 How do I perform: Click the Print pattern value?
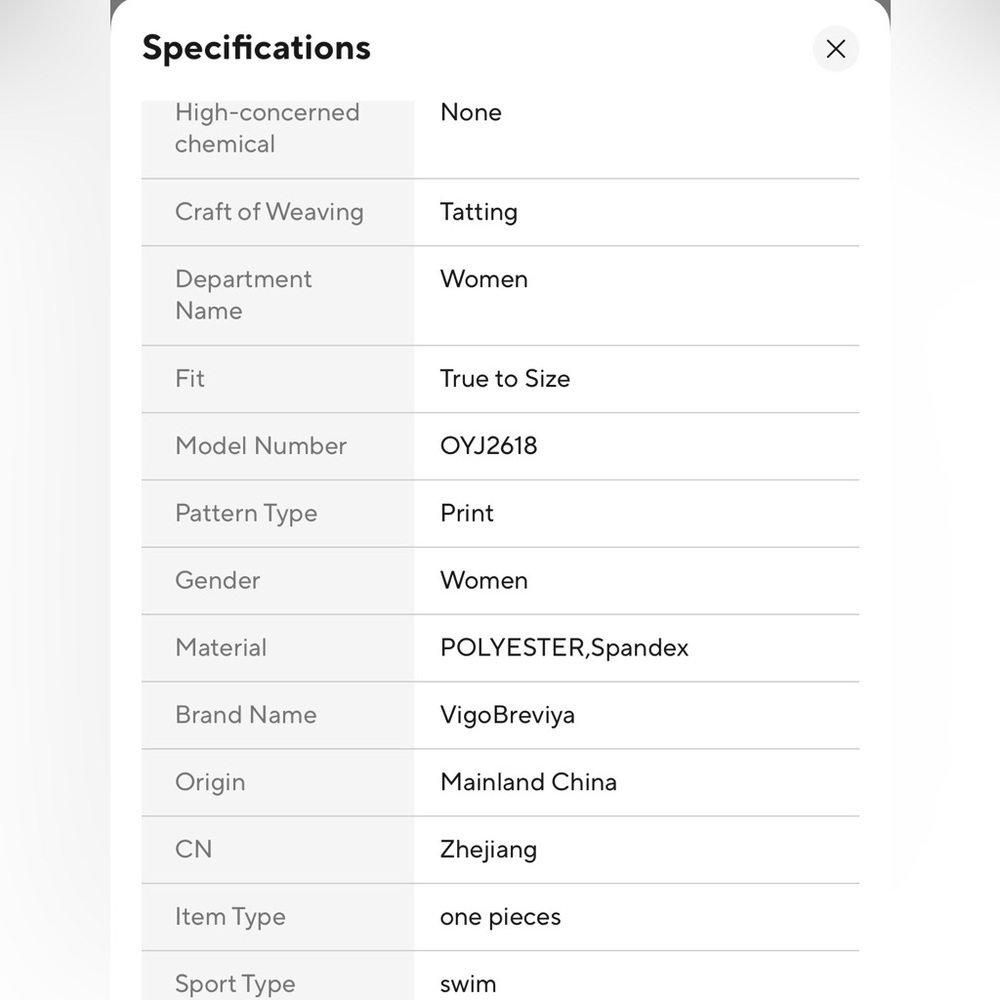pos(467,513)
